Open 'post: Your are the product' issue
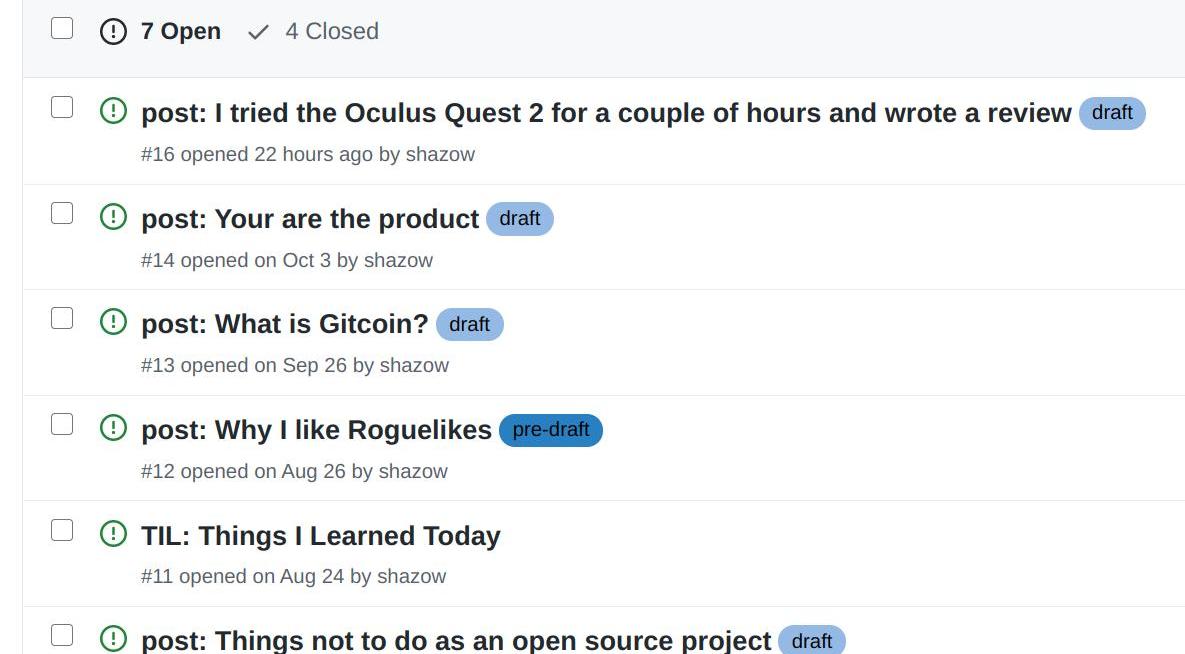 pos(310,219)
